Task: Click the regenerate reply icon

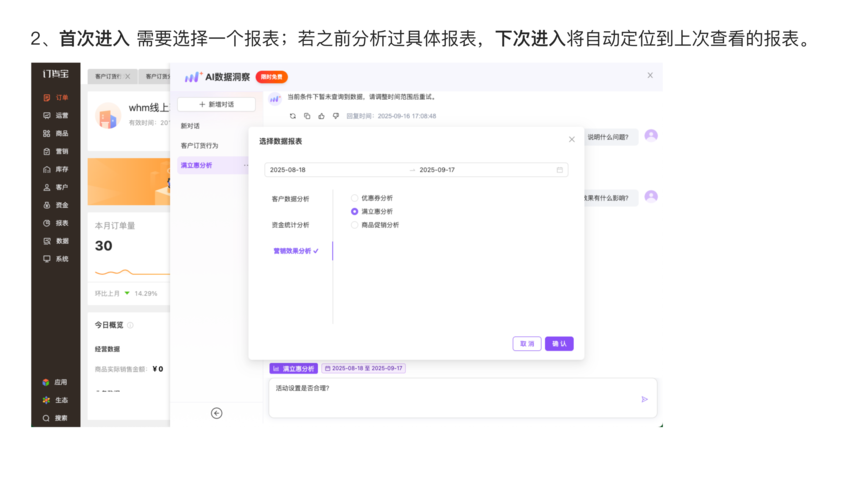Action: coord(293,116)
